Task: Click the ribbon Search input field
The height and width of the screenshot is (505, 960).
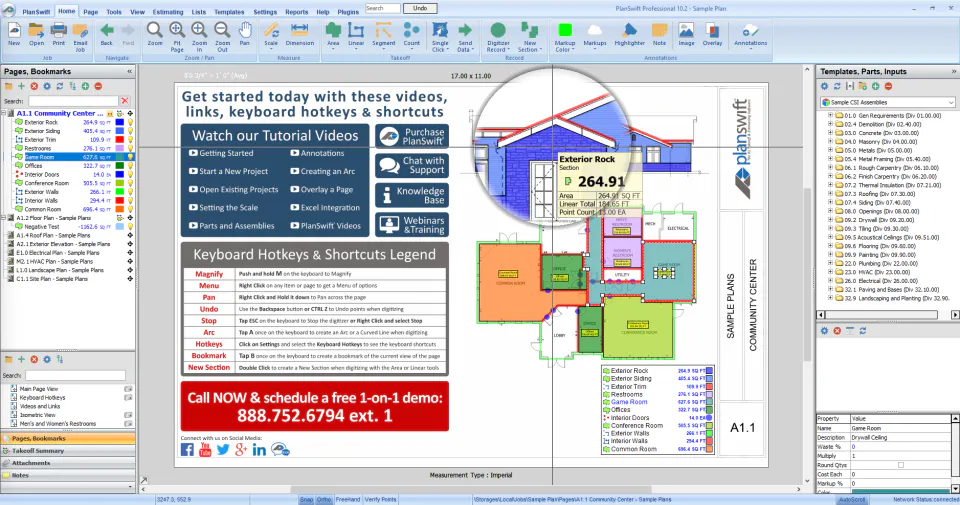Action: 383,9
